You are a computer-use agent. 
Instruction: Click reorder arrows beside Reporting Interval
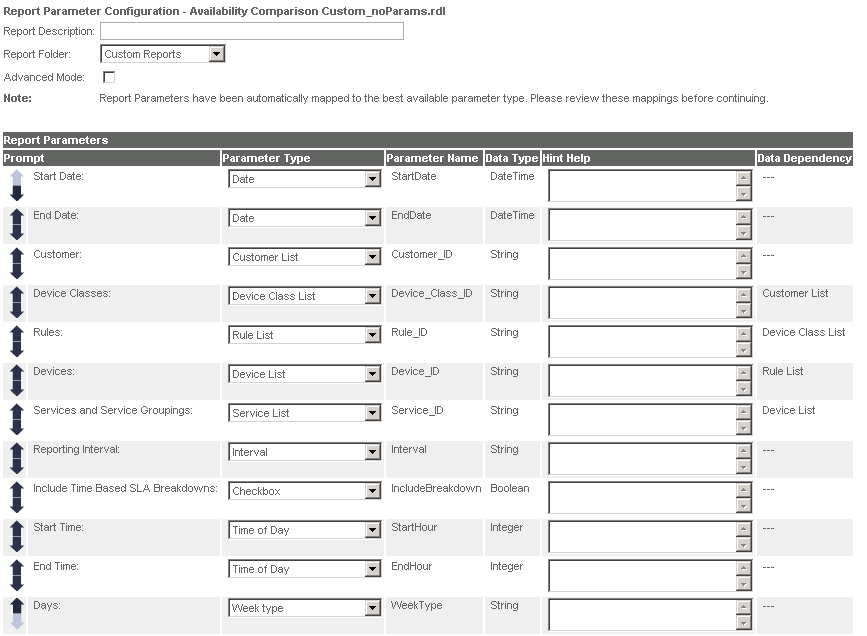pyautogui.click(x=17, y=458)
